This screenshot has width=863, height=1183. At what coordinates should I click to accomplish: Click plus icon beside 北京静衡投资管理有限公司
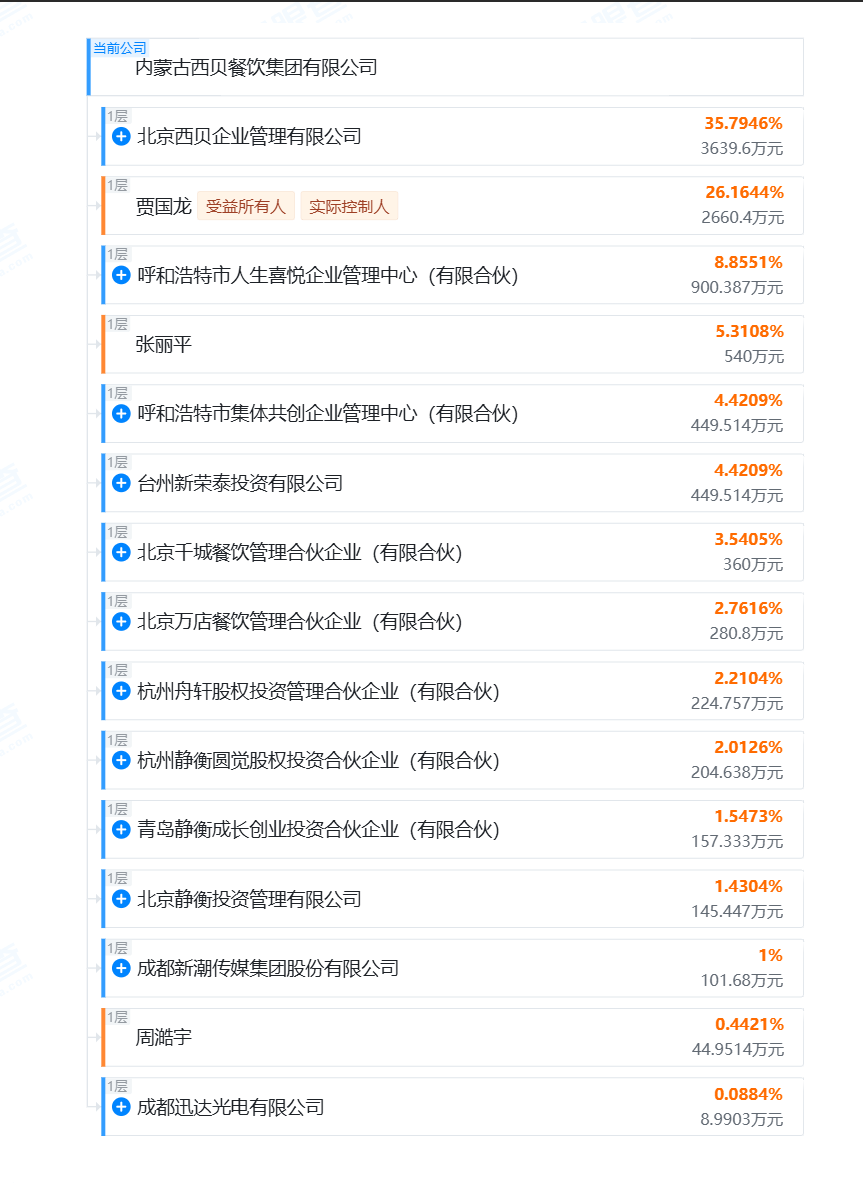[x=121, y=899]
